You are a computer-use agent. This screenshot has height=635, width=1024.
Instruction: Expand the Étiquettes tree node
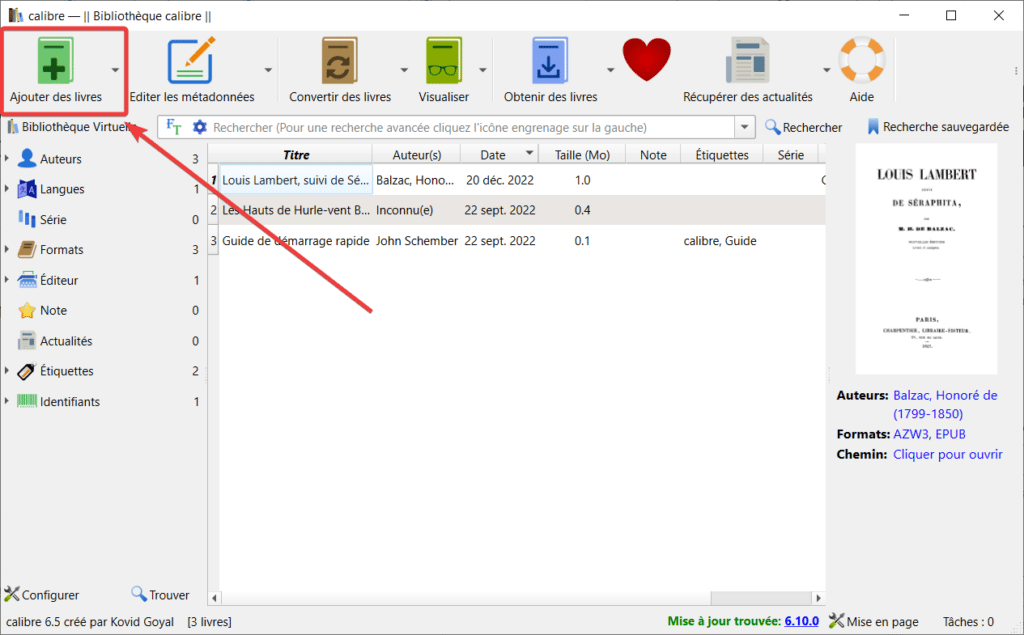7,371
